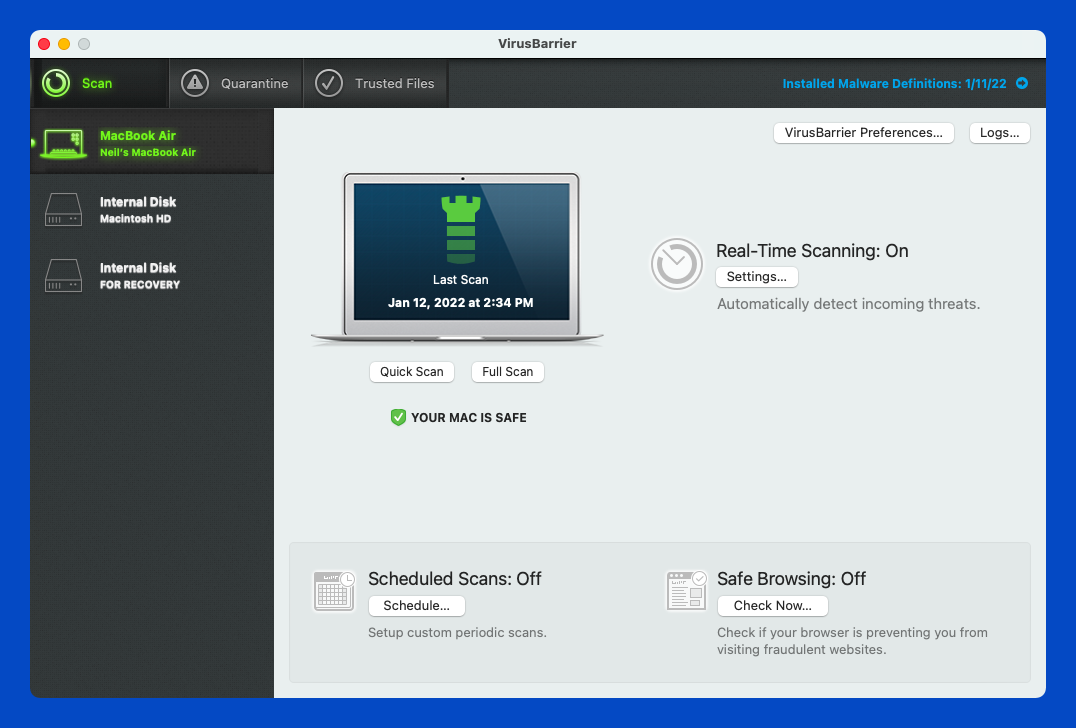Image resolution: width=1076 pixels, height=728 pixels.
Task: Open the Quarantine tab
Action: click(x=237, y=83)
